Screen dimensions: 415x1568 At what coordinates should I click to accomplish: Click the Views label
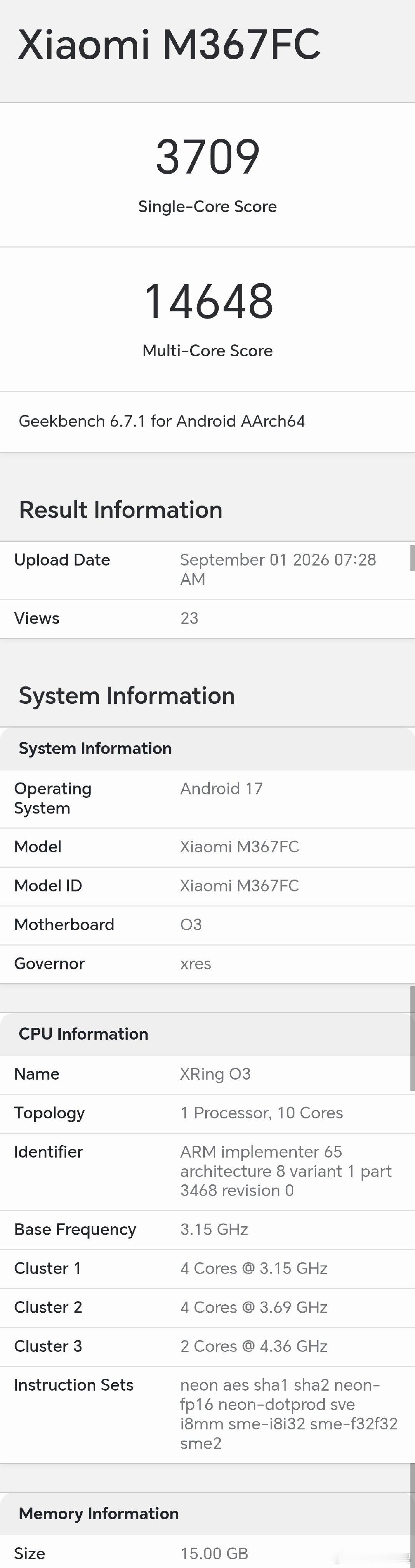[x=37, y=619]
